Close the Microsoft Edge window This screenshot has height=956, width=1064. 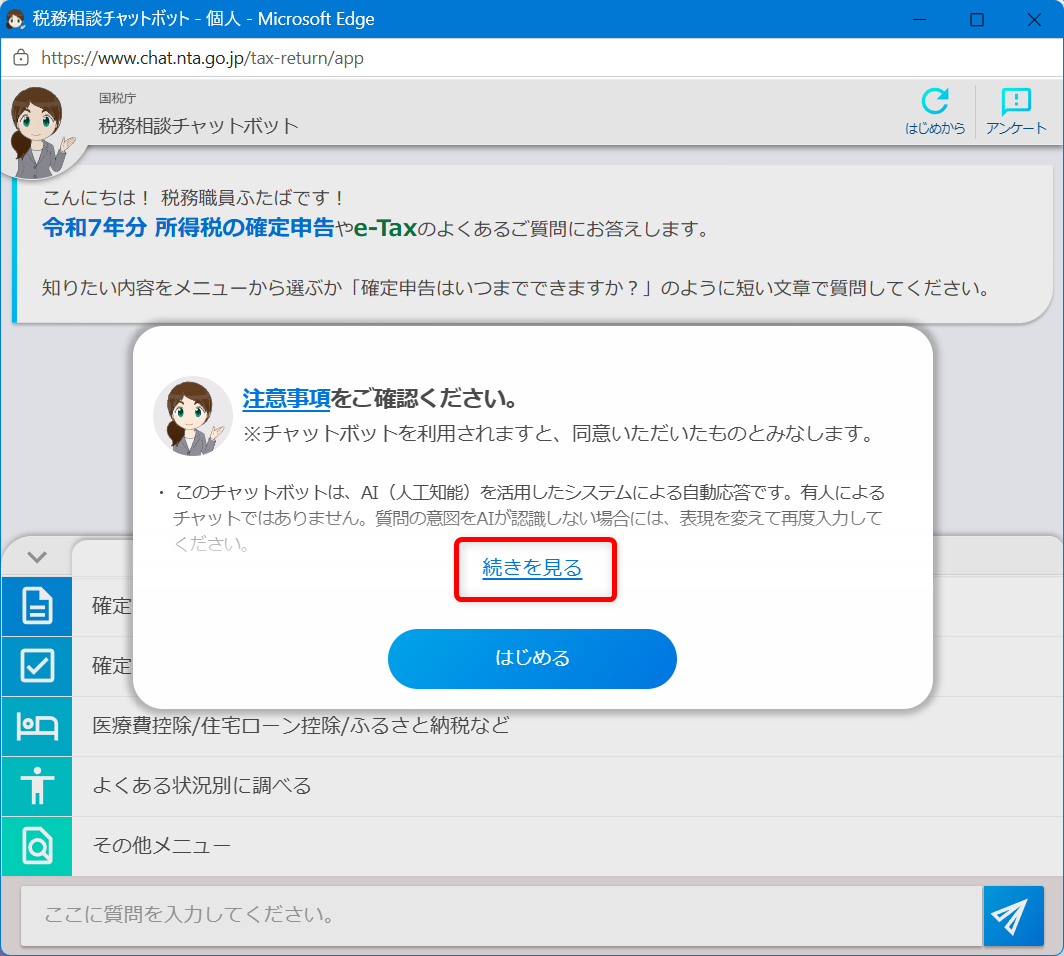[x=1034, y=20]
